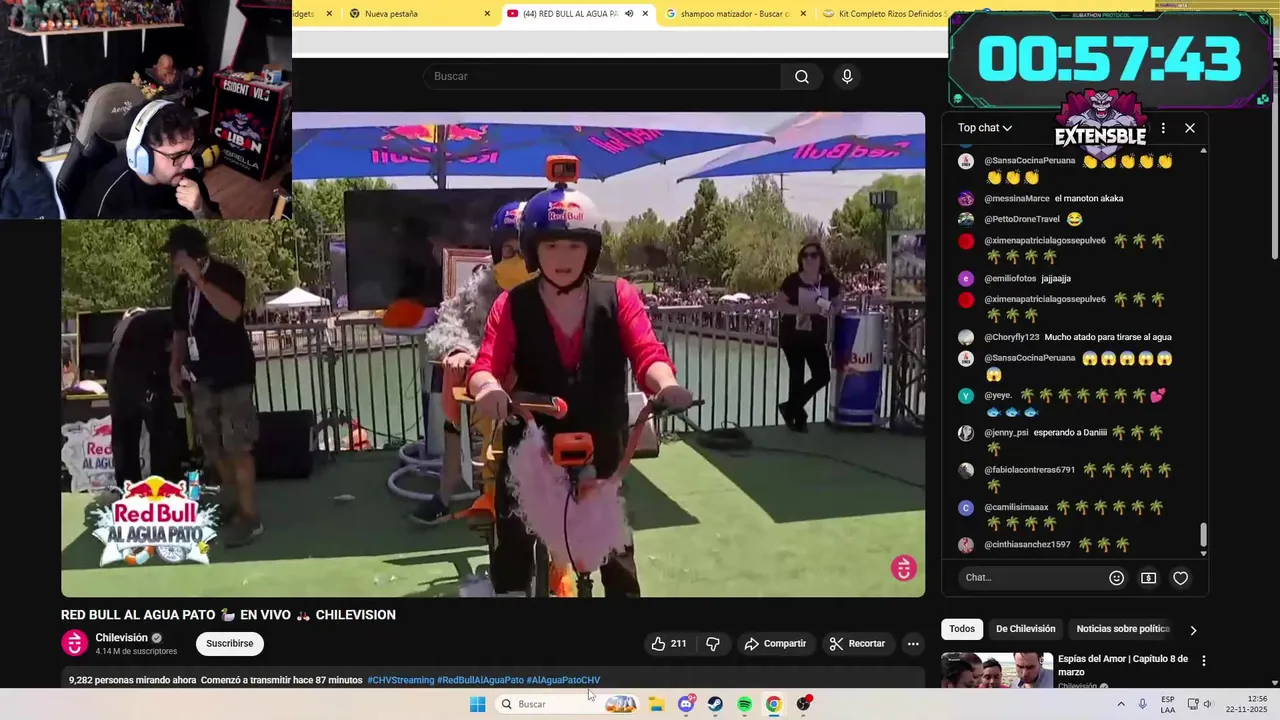1280x720 pixels.
Task: Open Steam from the taskbar
Action: pyautogui.click(x=715, y=704)
